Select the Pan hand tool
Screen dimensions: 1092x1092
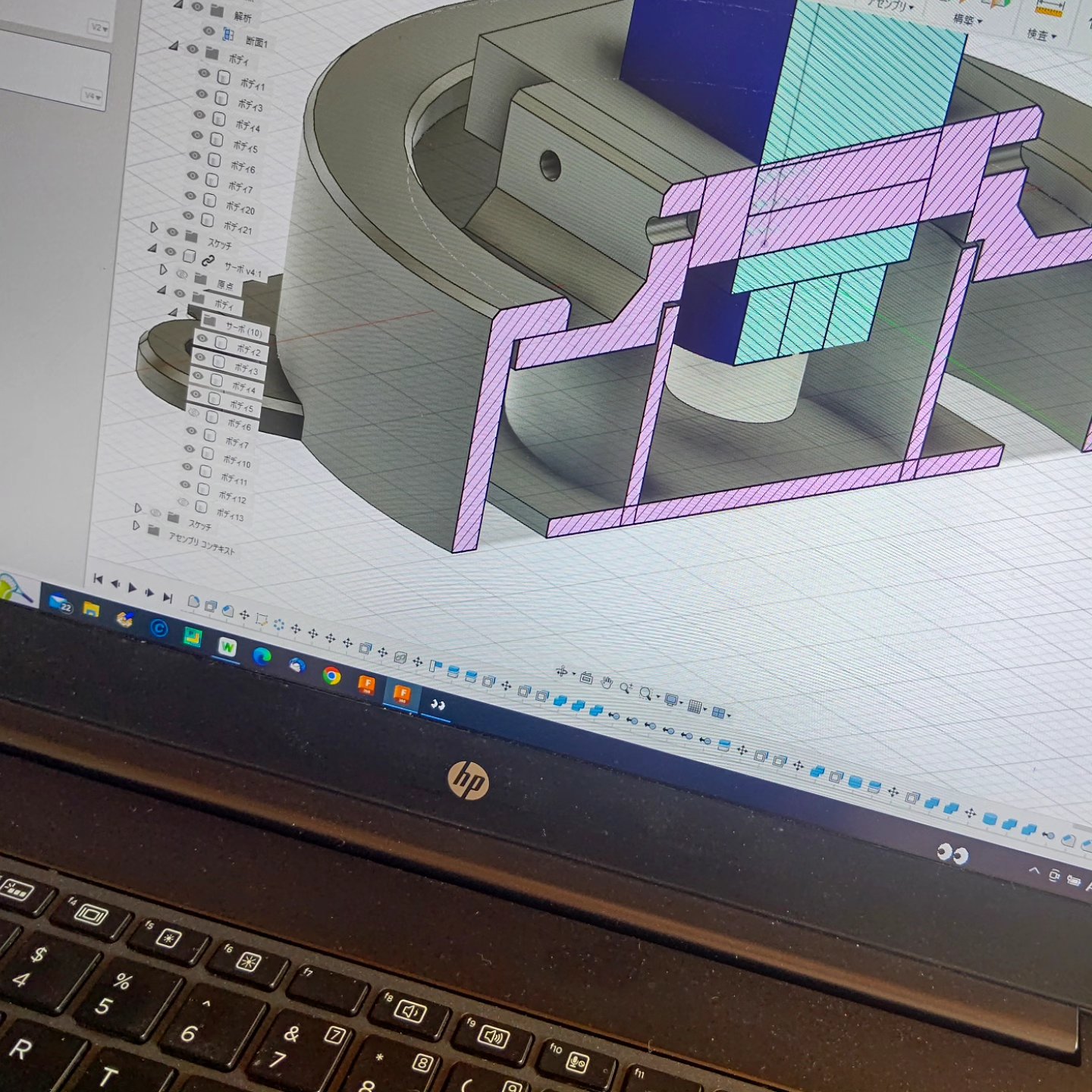coord(607,682)
